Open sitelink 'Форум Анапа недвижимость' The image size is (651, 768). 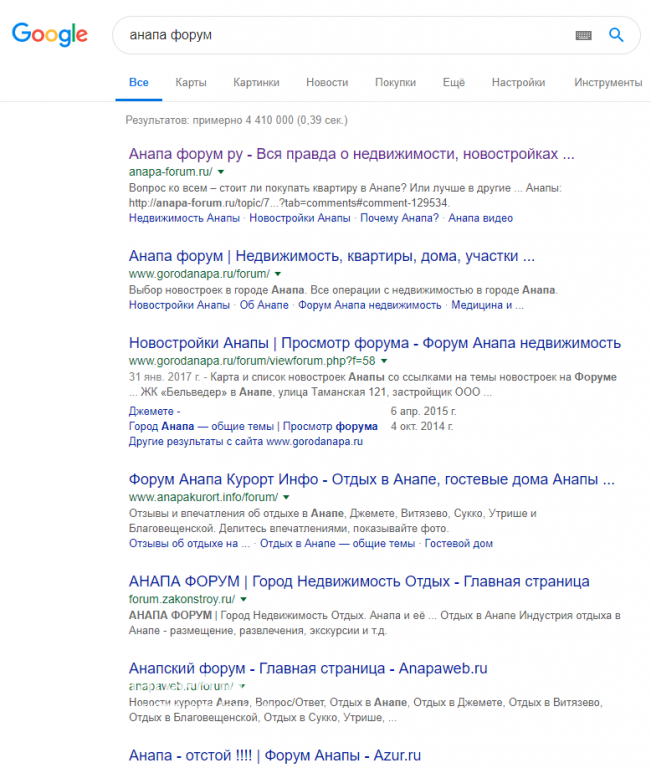[x=370, y=305]
